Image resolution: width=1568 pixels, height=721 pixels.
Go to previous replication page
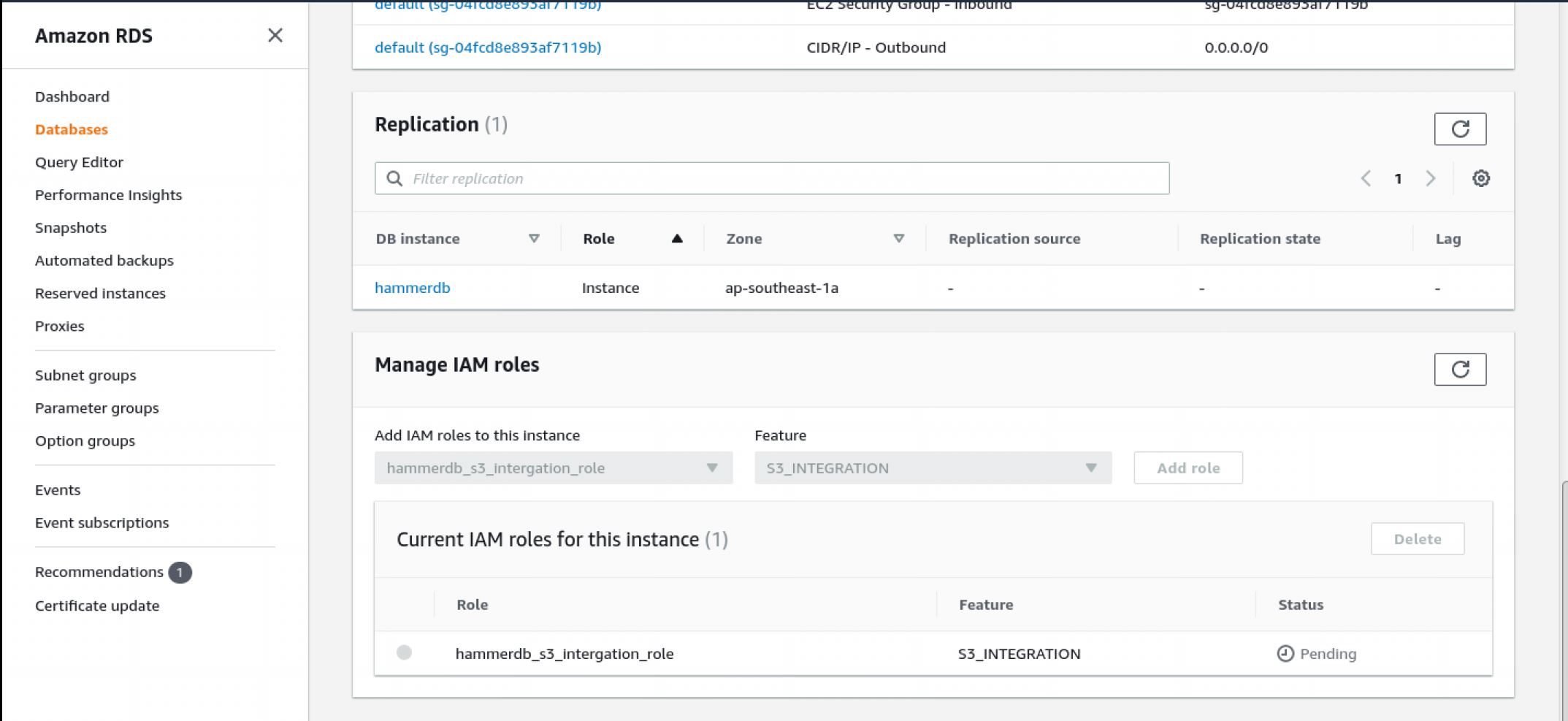(x=1366, y=178)
